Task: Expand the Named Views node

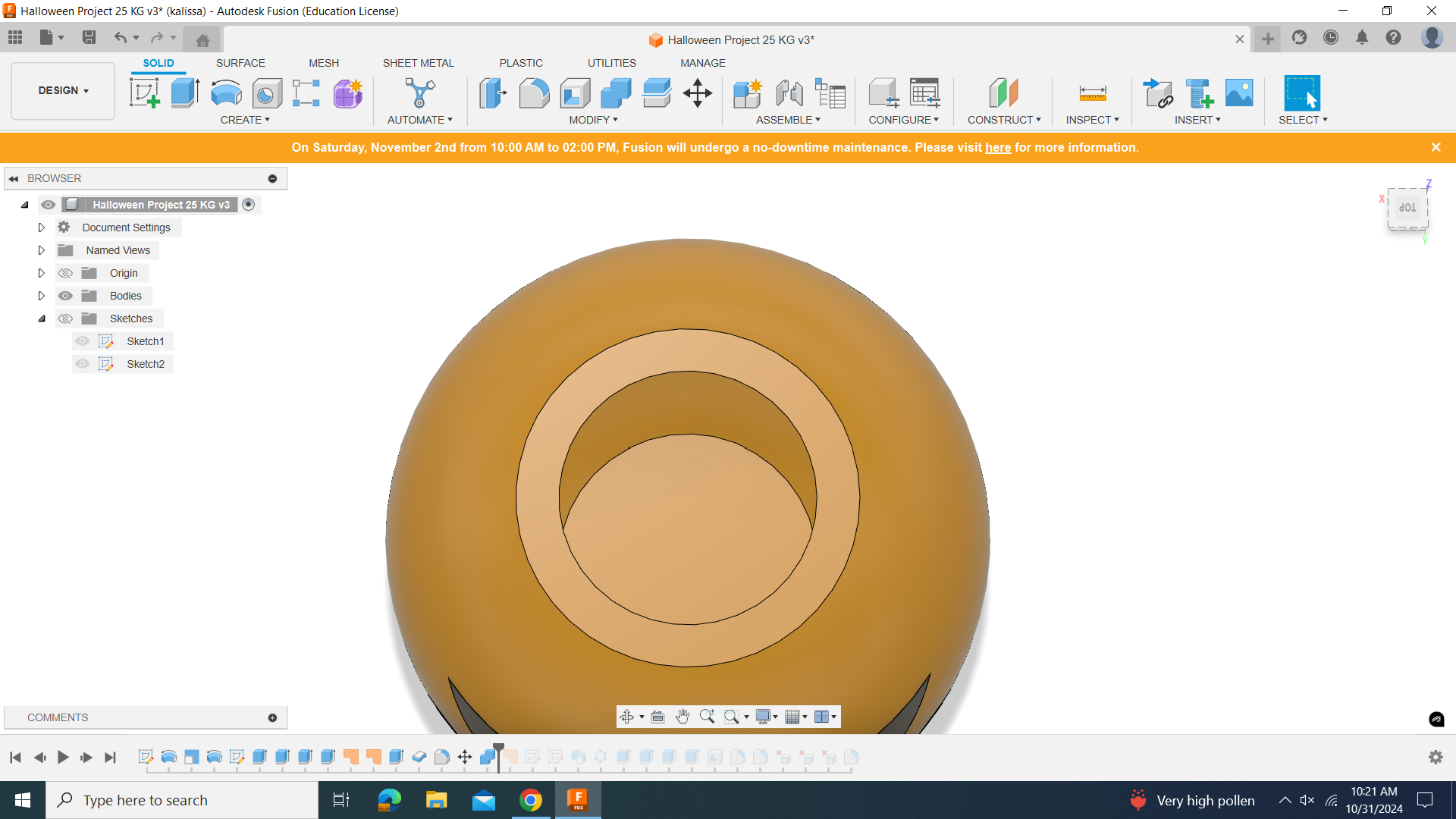Action: click(x=42, y=250)
